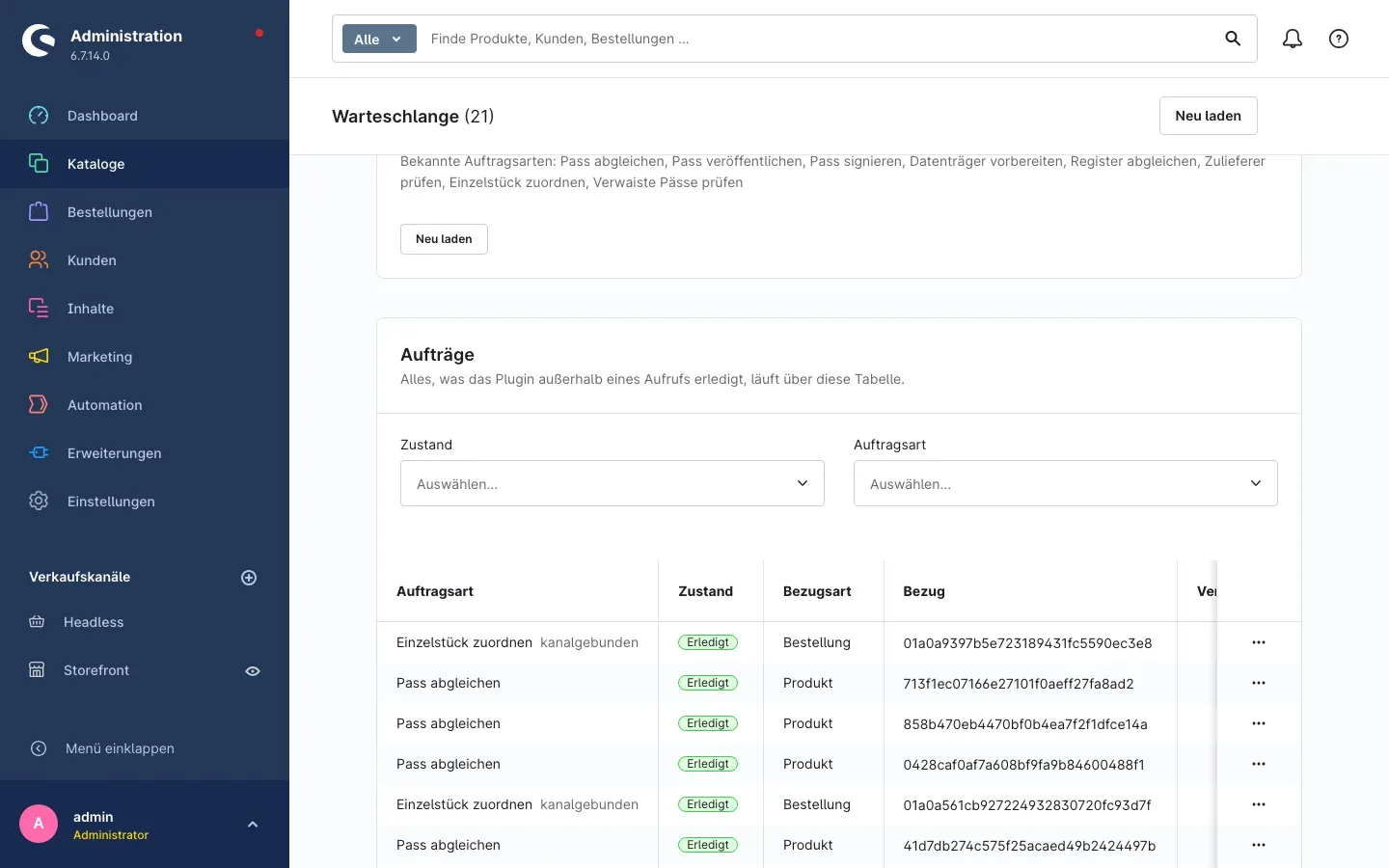Click the search magnifier icon
The height and width of the screenshot is (868, 1389).
[1233, 39]
